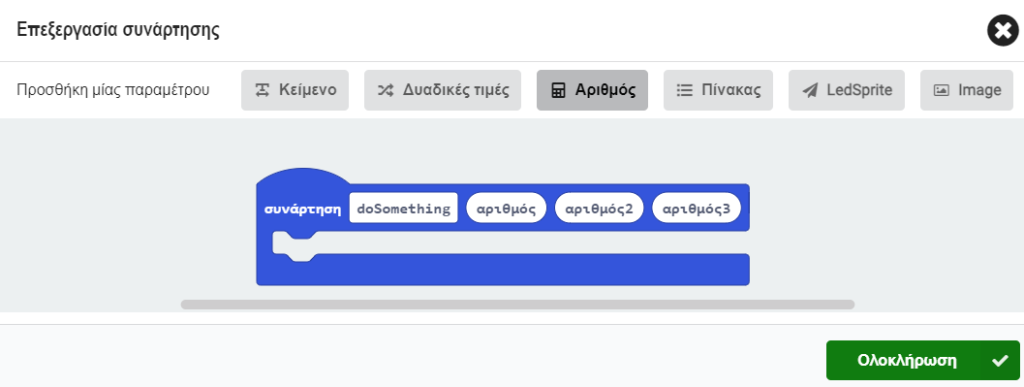Add an Image parameter
This screenshot has width=1024, height=387.
tap(967, 90)
